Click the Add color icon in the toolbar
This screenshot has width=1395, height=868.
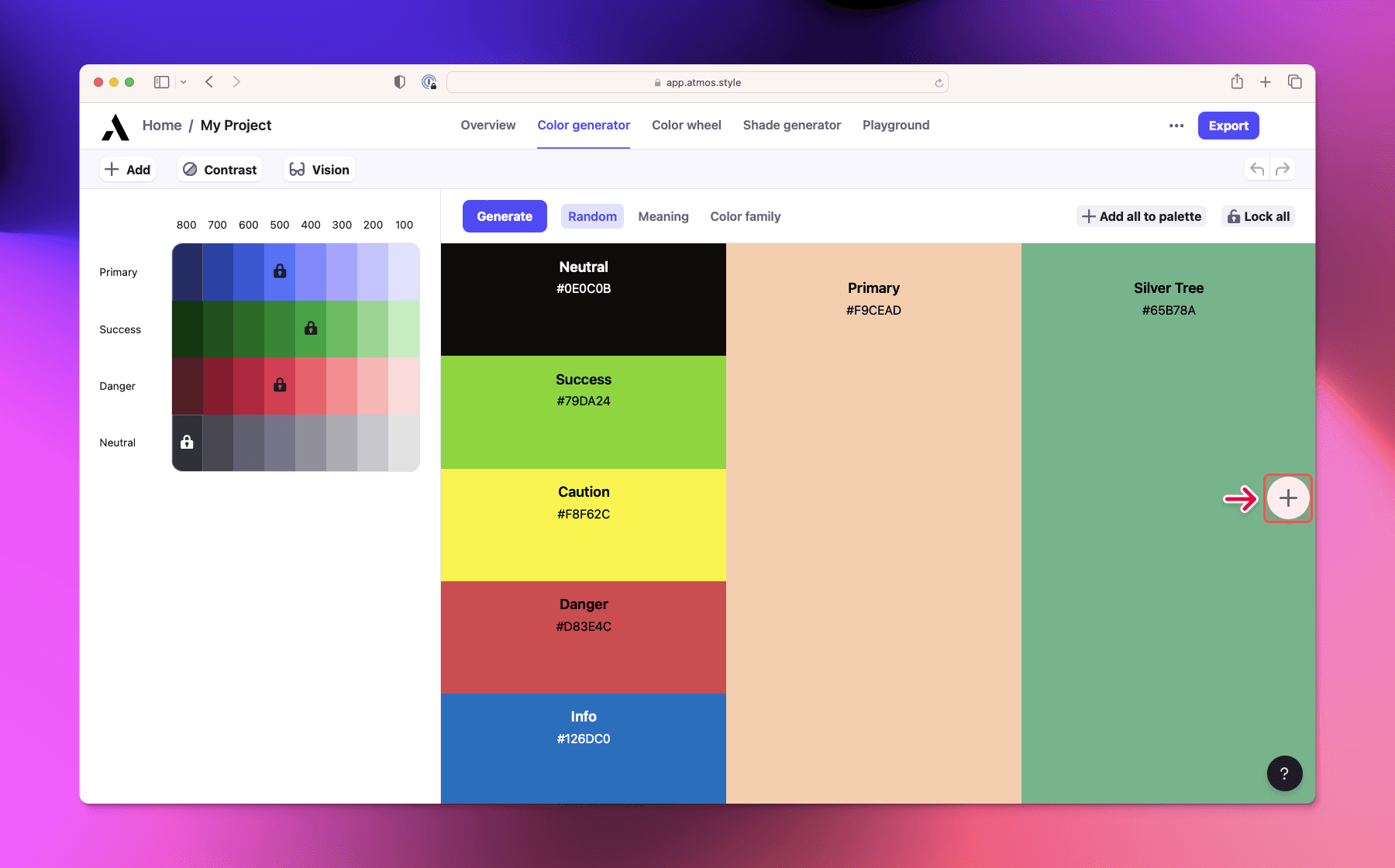127,169
